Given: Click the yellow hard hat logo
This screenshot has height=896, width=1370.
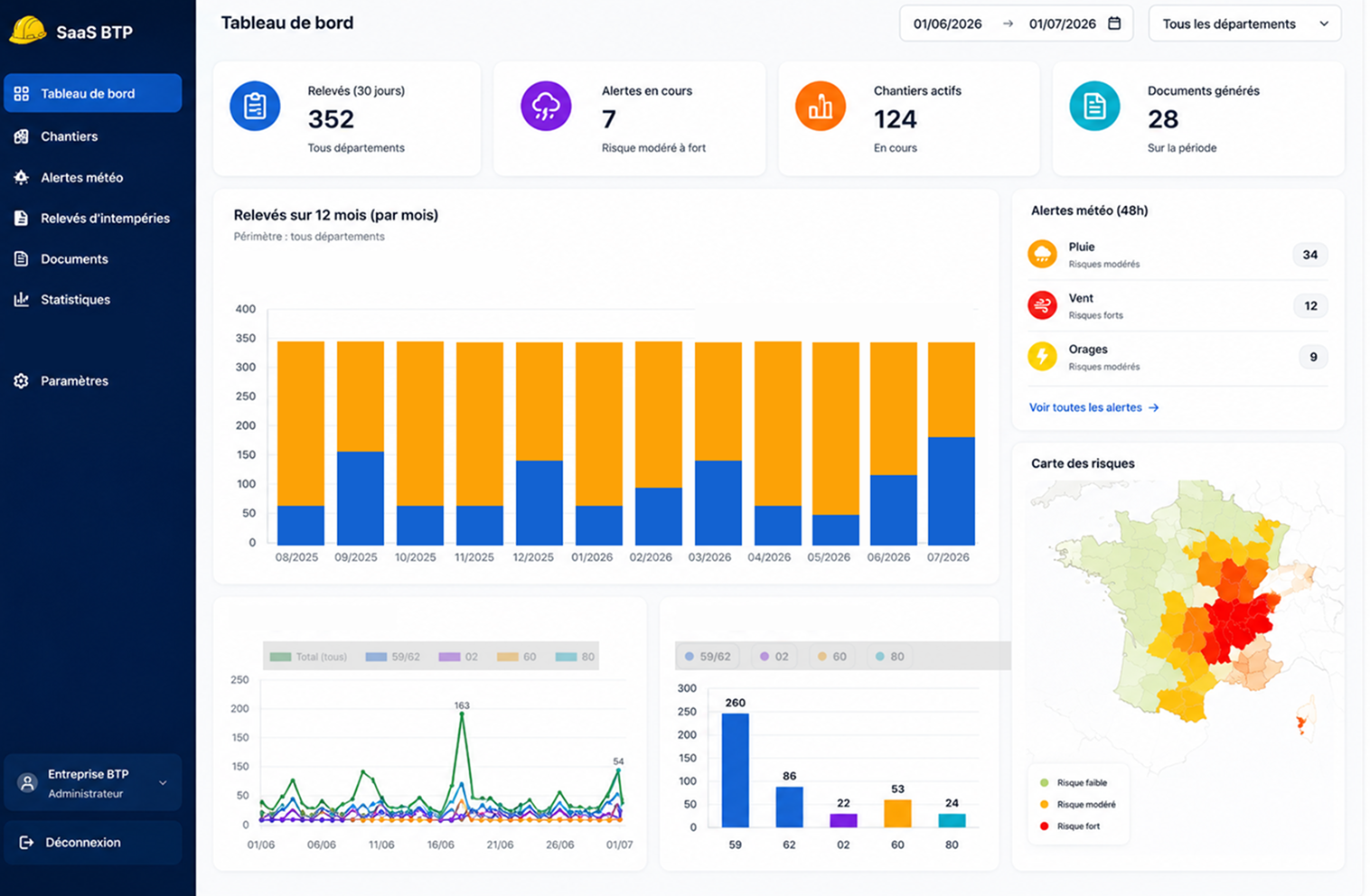Looking at the screenshot, I should click(x=27, y=30).
